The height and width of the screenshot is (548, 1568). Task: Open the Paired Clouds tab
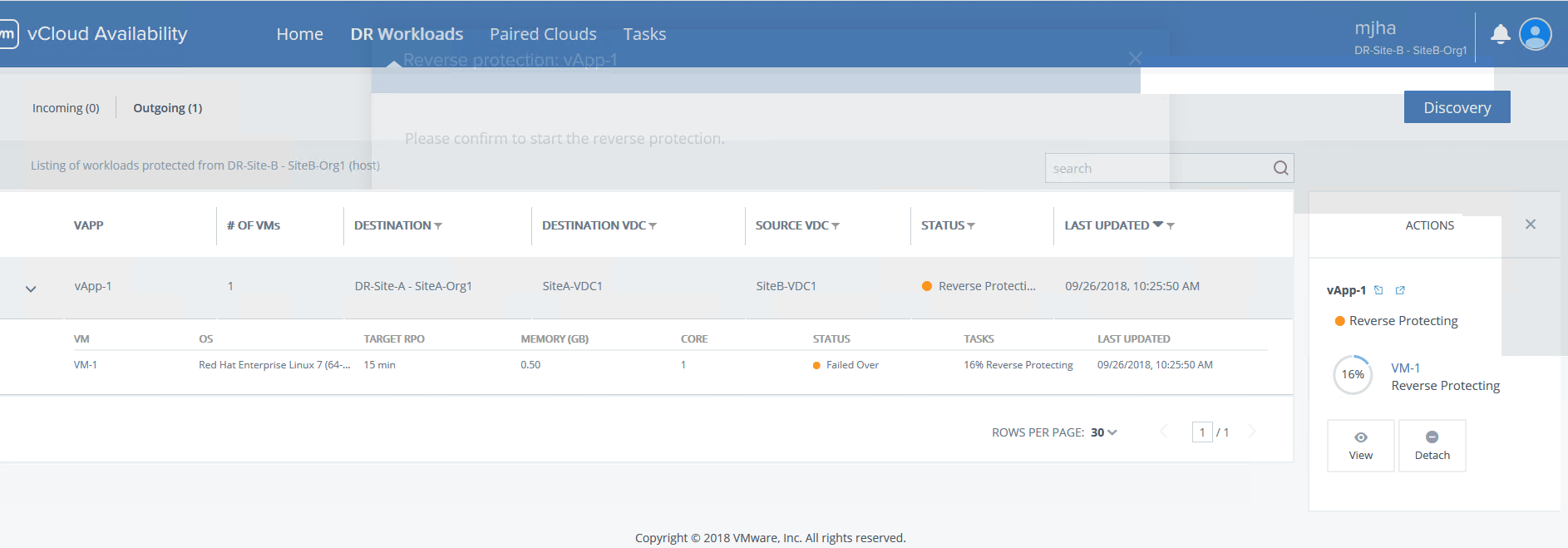[543, 34]
